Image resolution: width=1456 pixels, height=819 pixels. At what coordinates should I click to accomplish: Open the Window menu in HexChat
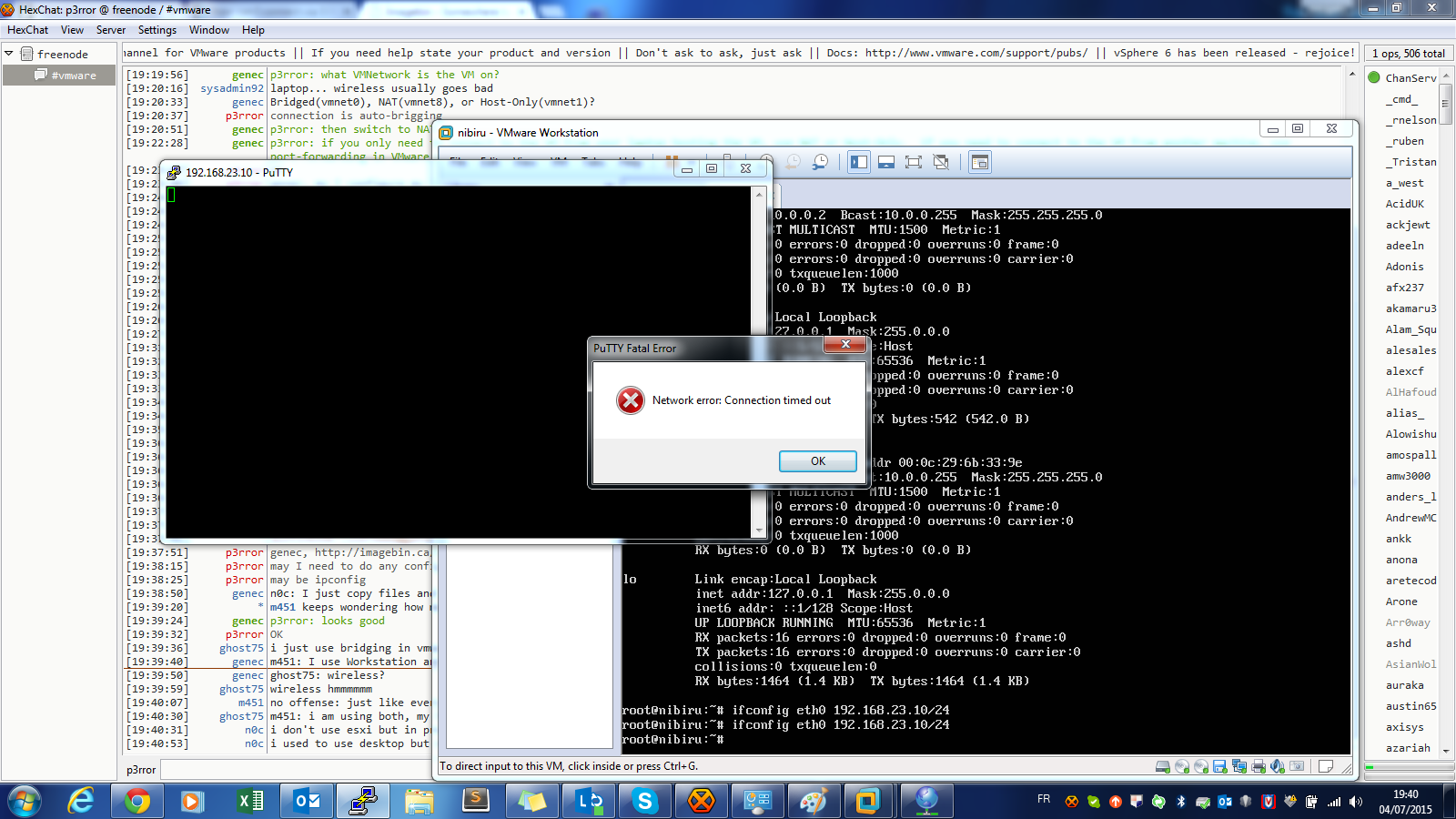point(209,30)
